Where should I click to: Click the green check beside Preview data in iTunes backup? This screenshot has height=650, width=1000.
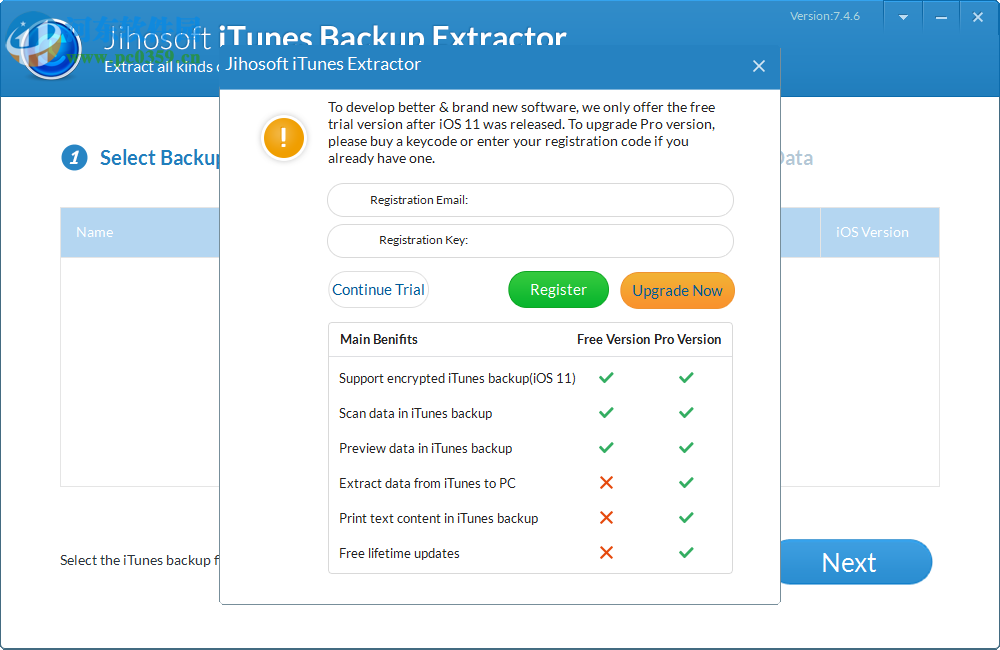click(x=605, y=448)
